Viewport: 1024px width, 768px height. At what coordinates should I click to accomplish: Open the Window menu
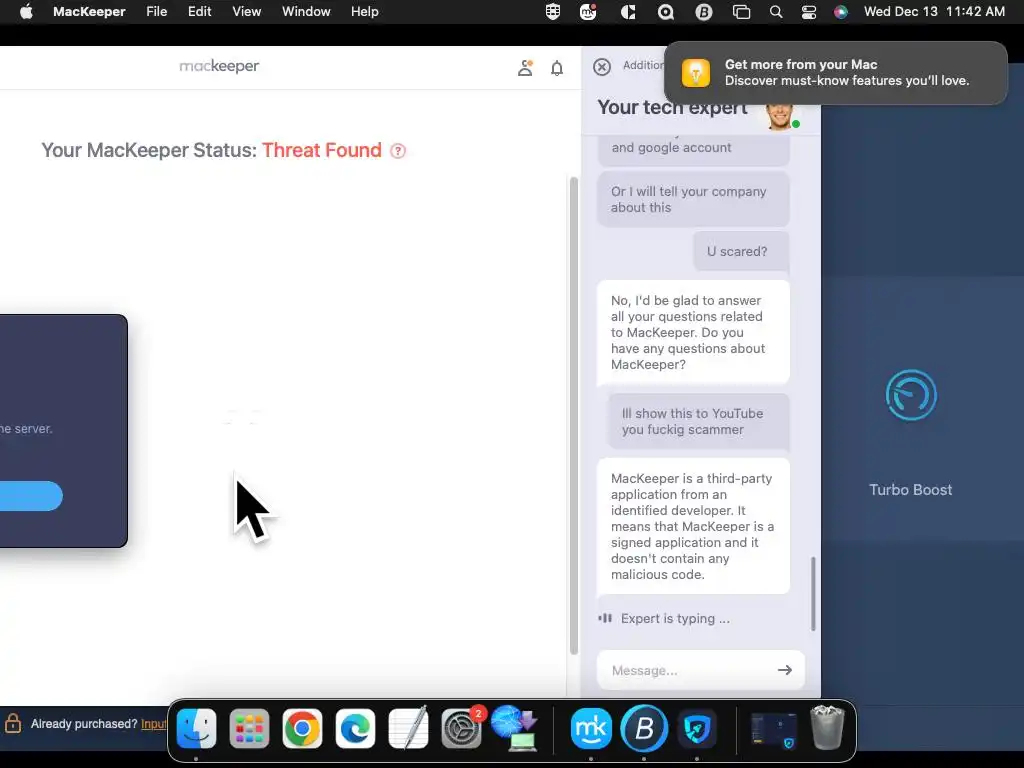tap(306, 12)
